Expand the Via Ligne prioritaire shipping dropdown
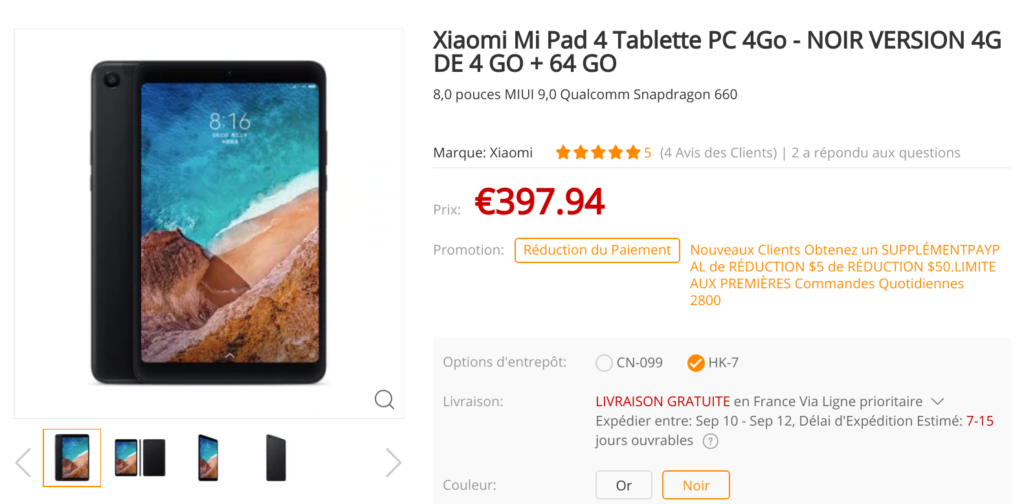 [937, 401]
